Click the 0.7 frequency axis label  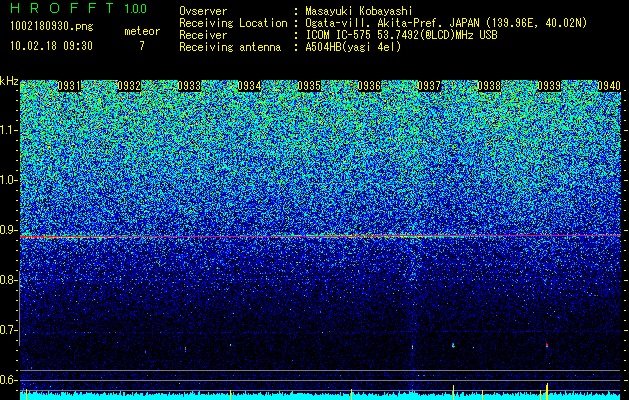click(8, 330)
